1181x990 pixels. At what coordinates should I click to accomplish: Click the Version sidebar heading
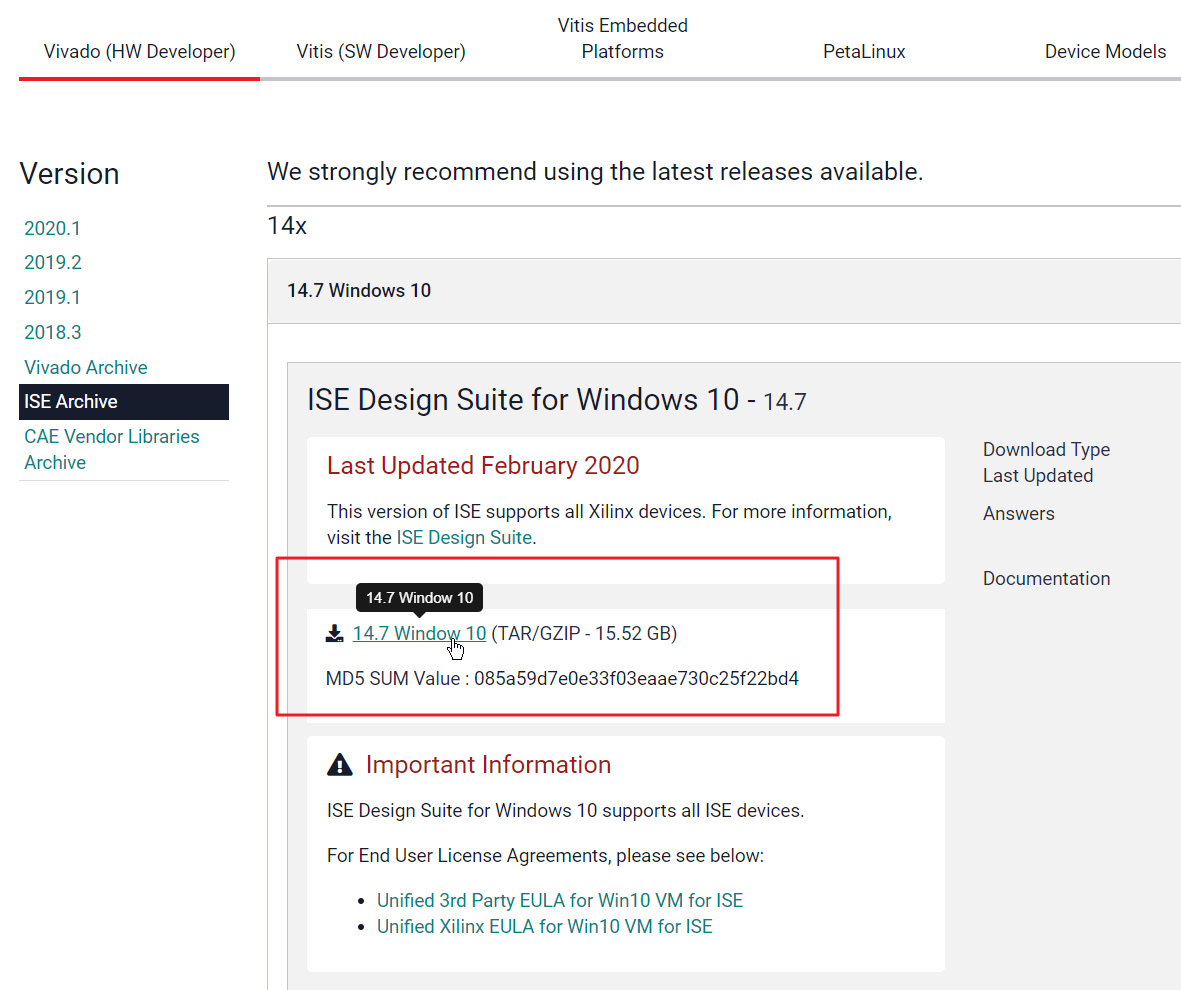(69, 173)
